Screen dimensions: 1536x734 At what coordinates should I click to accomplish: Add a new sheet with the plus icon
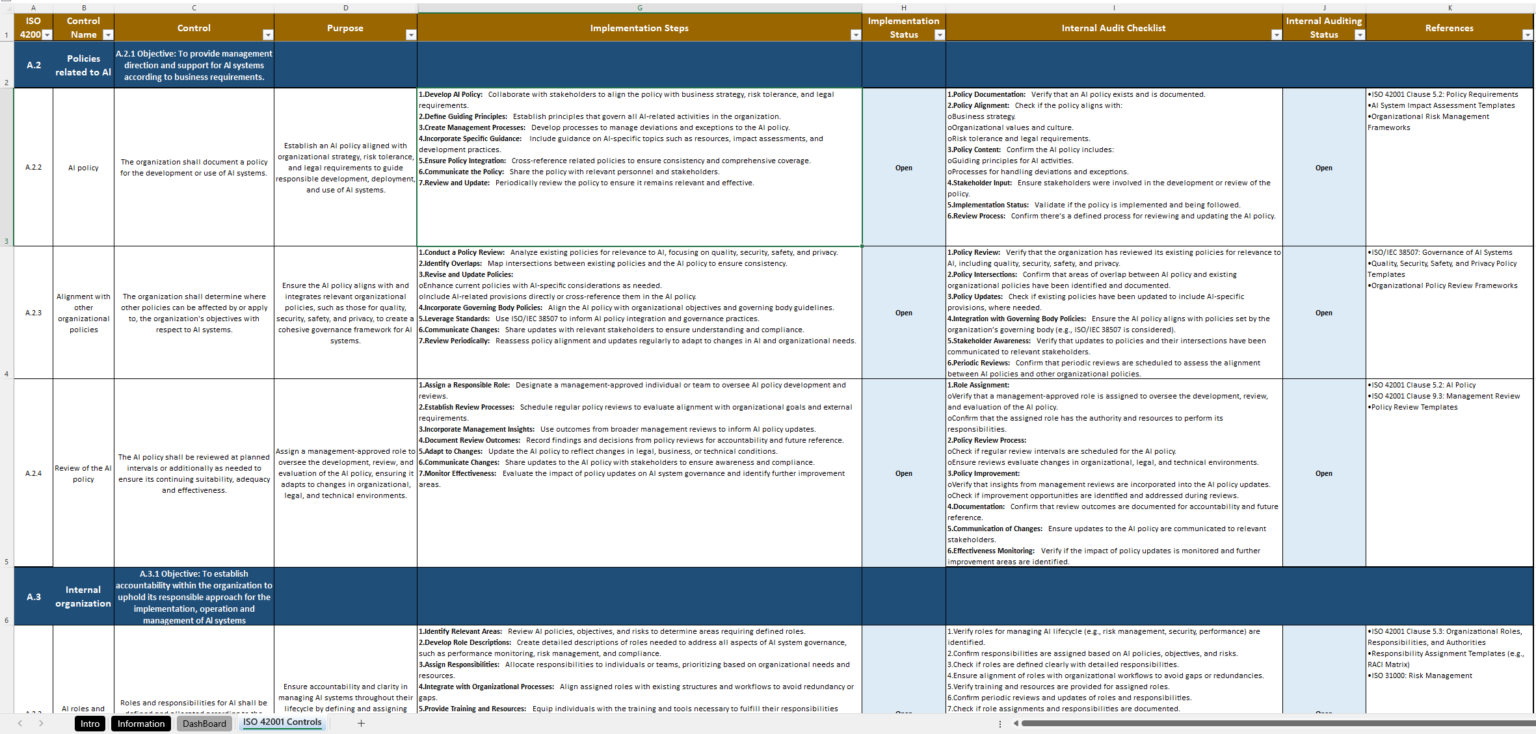[x=361, y=723]
